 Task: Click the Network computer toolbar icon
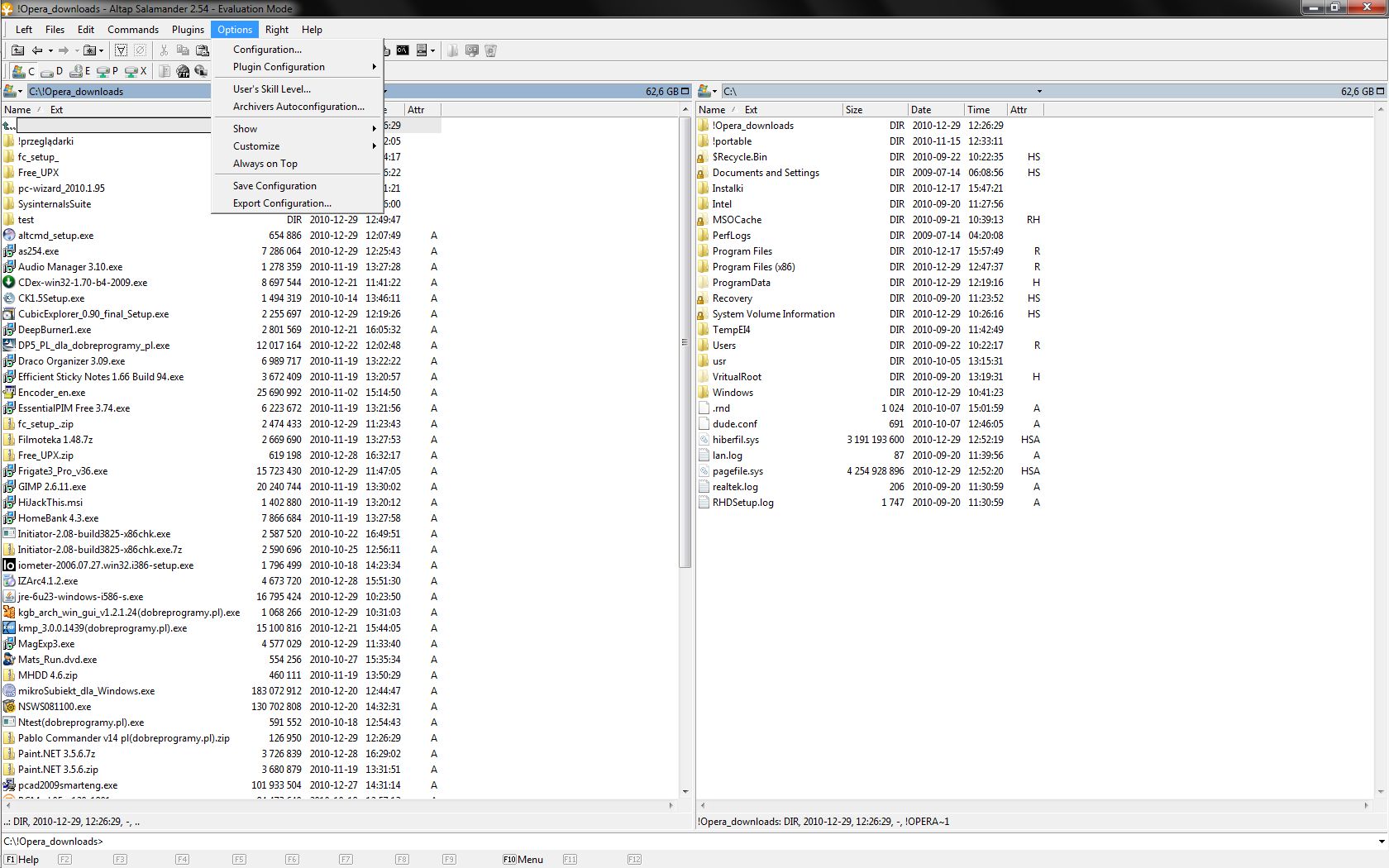[x=472, y=50]
